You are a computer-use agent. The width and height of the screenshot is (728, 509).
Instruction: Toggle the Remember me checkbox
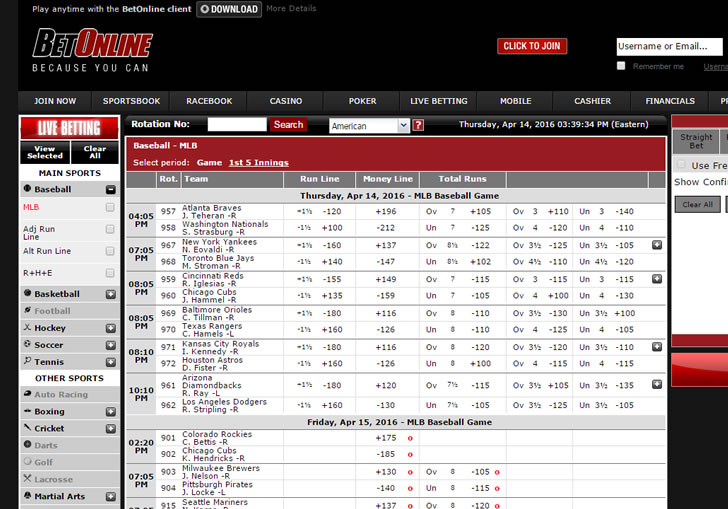pyautogui.click(x=621, y=65)
